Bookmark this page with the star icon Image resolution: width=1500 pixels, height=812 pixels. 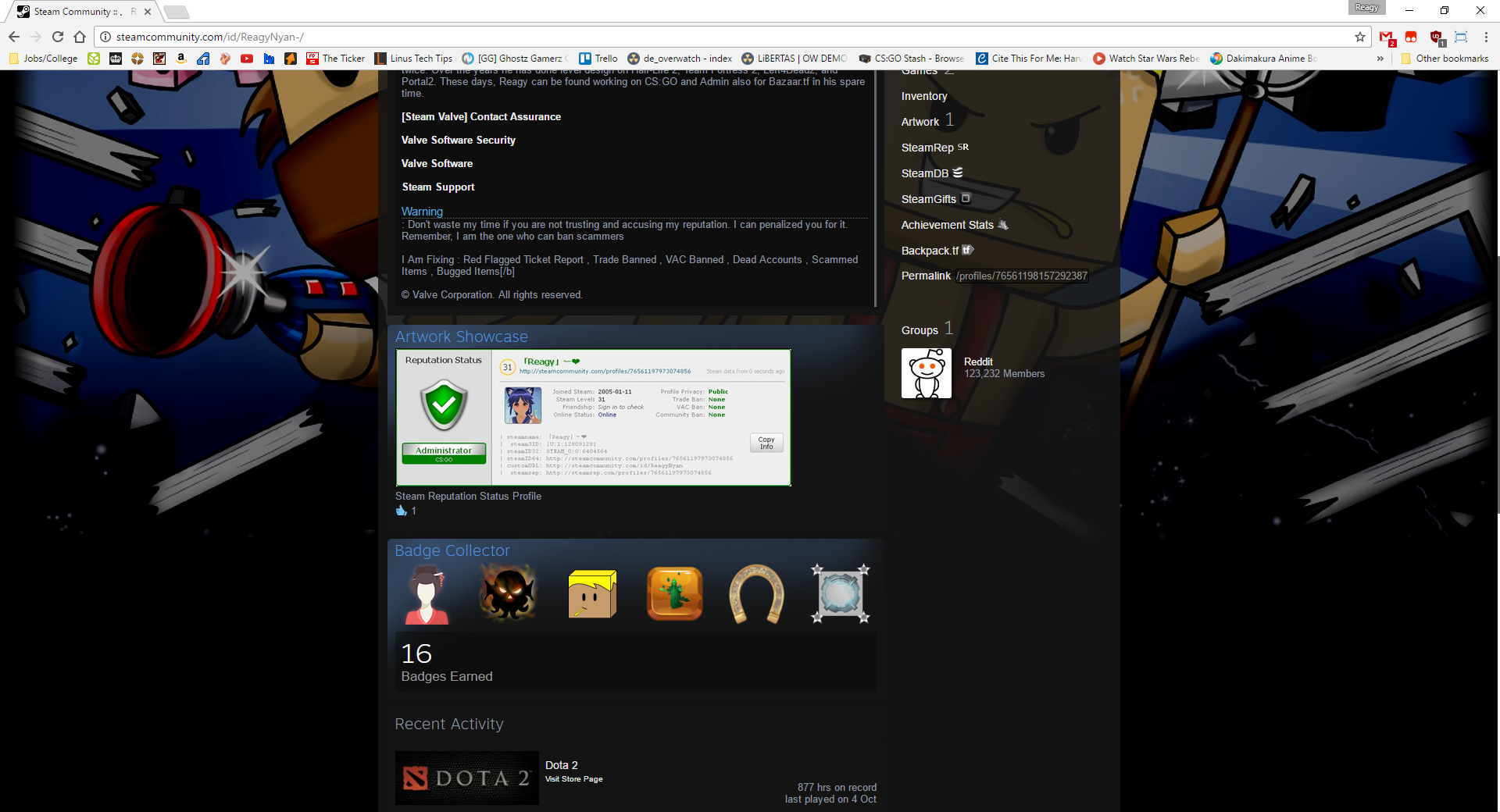pos(1360,37)
